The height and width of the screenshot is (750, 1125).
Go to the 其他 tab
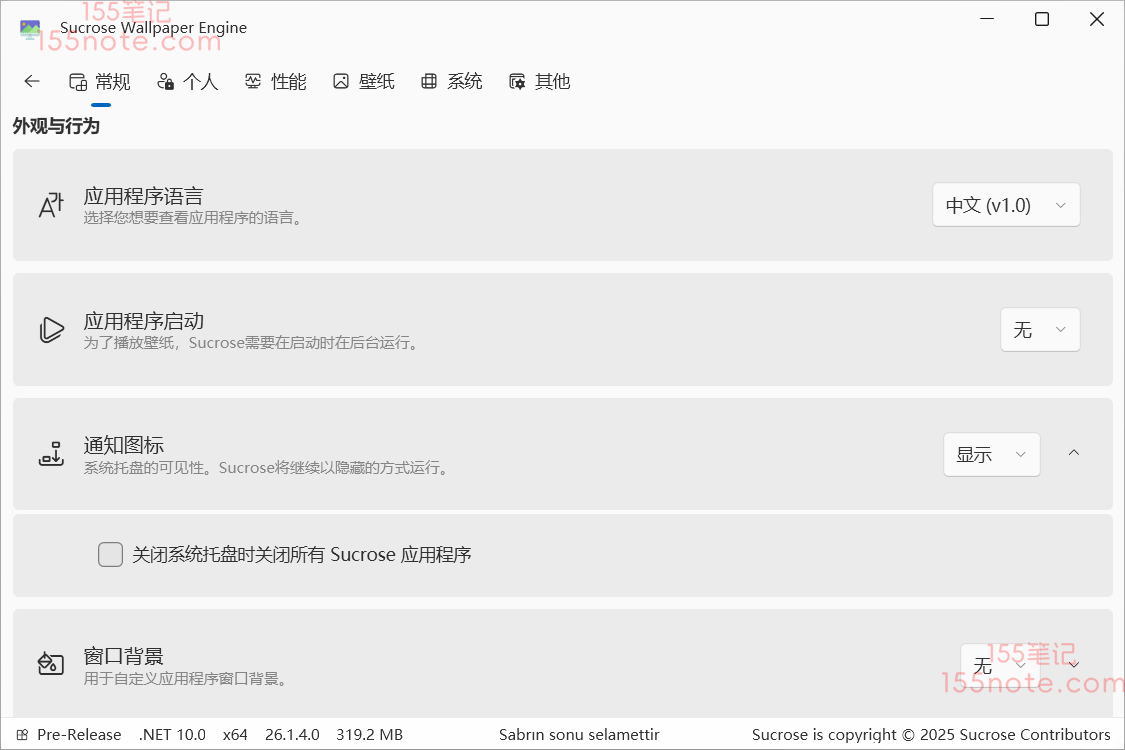[540, 82]
